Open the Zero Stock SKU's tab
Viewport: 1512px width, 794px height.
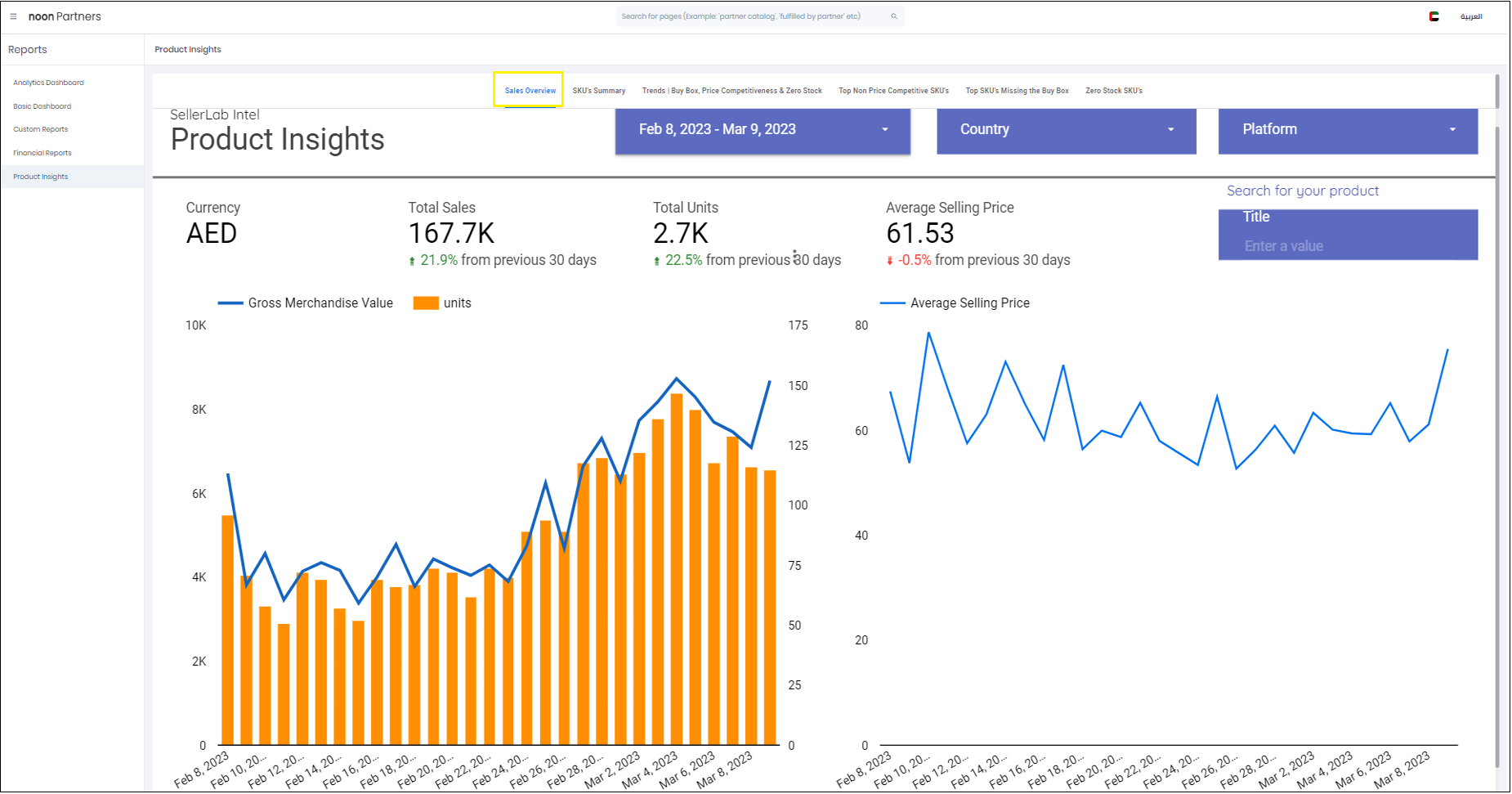click(1113, 91)
